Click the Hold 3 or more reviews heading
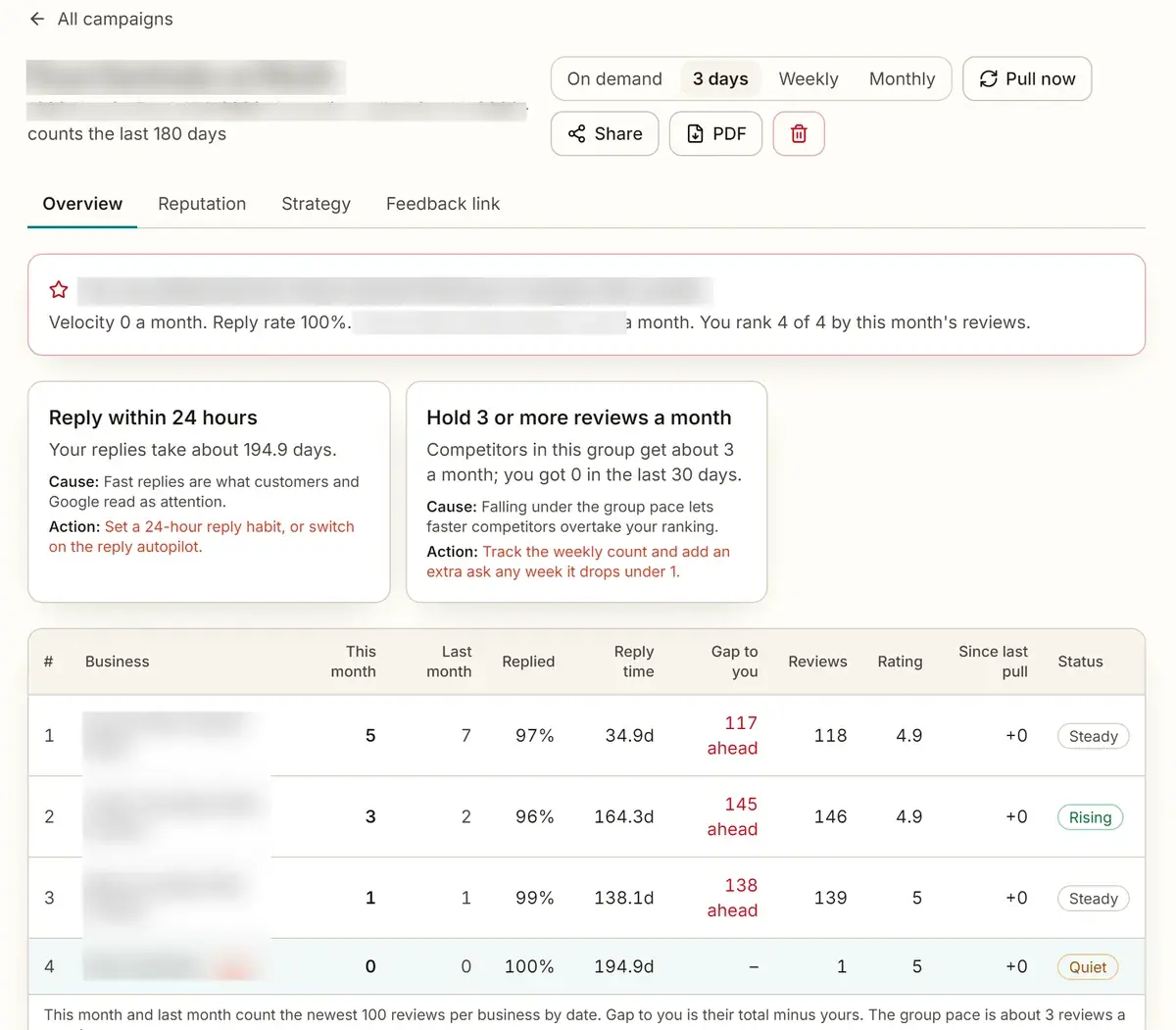 (579, 417)
